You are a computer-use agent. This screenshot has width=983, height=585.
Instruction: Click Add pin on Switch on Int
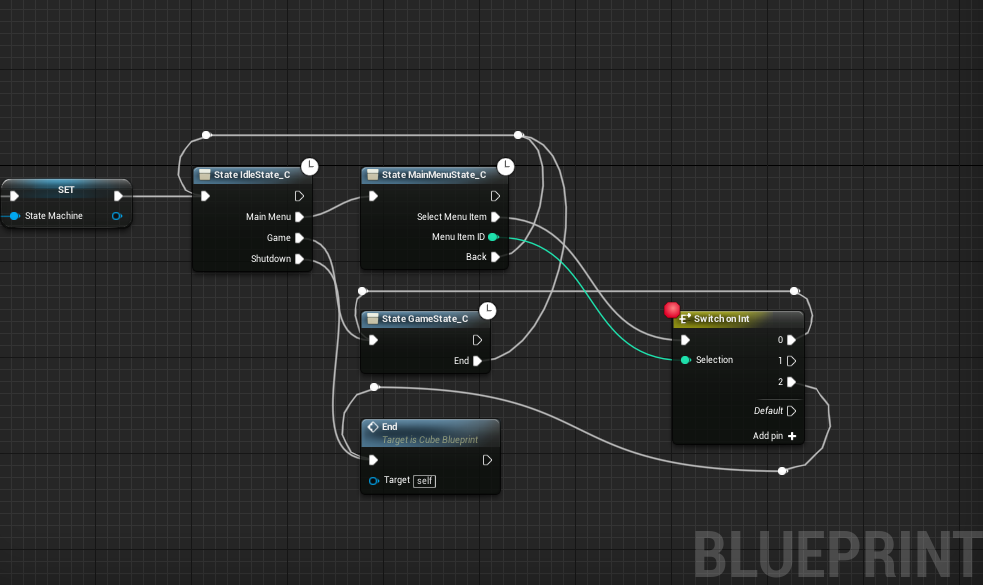pos(774,436)
